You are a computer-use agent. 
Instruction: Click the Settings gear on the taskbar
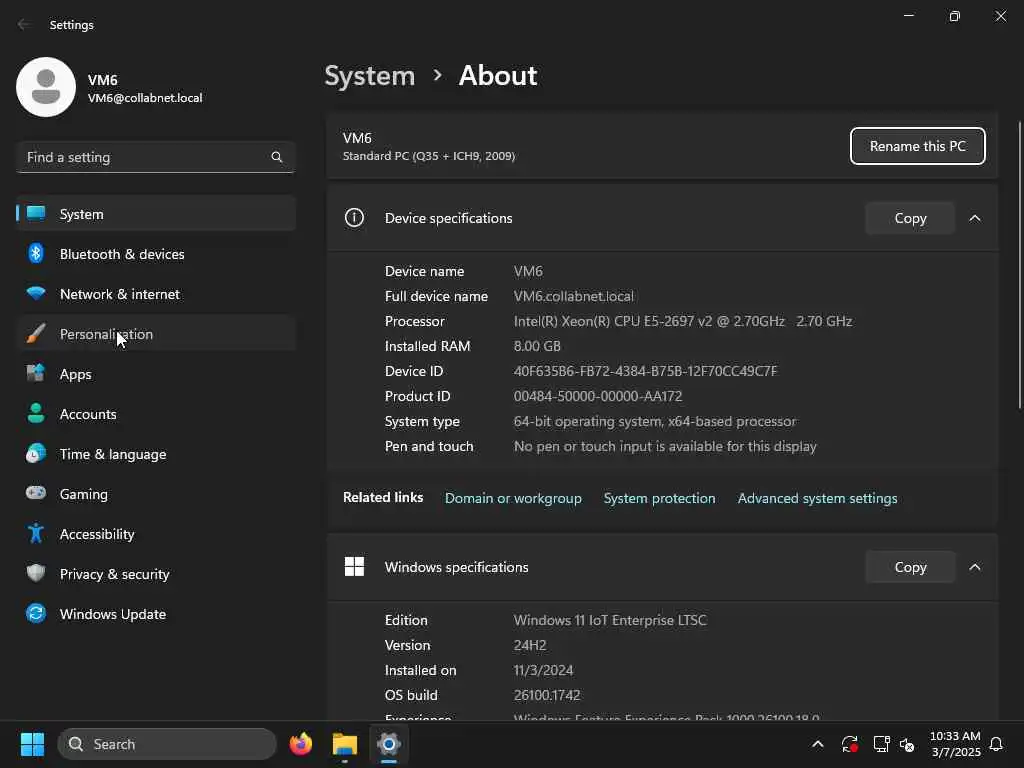tap(388, 744)
